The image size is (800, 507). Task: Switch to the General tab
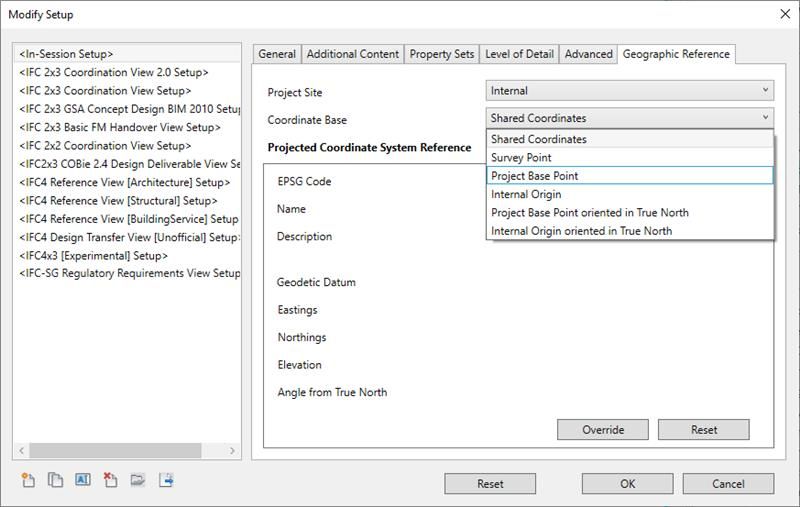pos(277,54)
